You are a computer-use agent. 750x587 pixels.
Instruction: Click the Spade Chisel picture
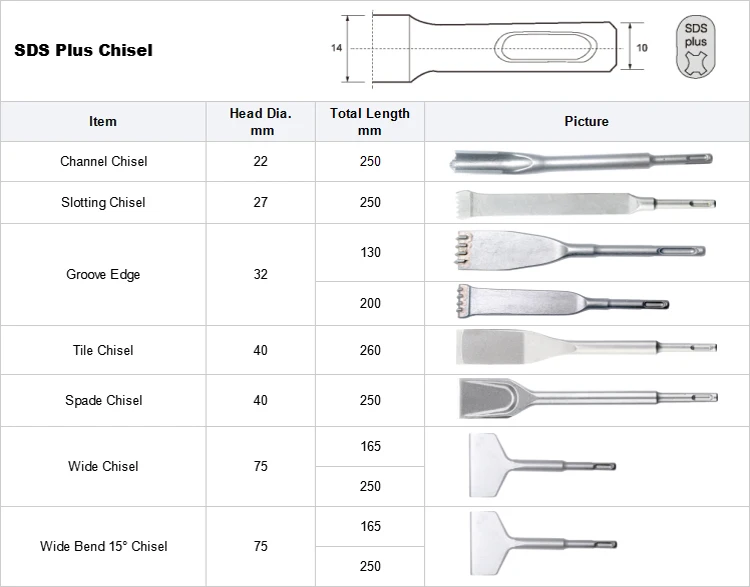(x=588, y=398)
